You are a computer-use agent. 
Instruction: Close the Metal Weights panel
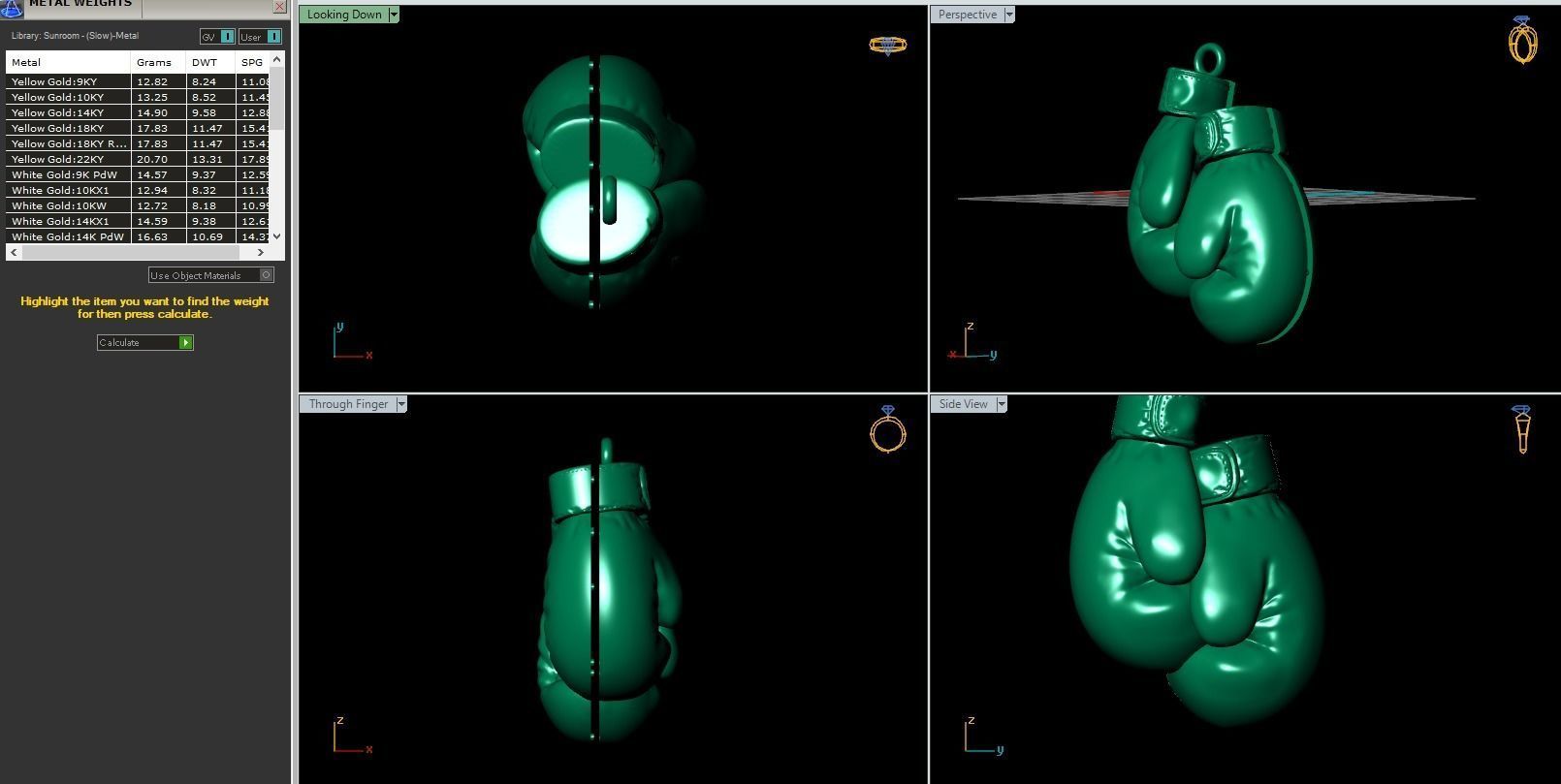tap(279, 7)
